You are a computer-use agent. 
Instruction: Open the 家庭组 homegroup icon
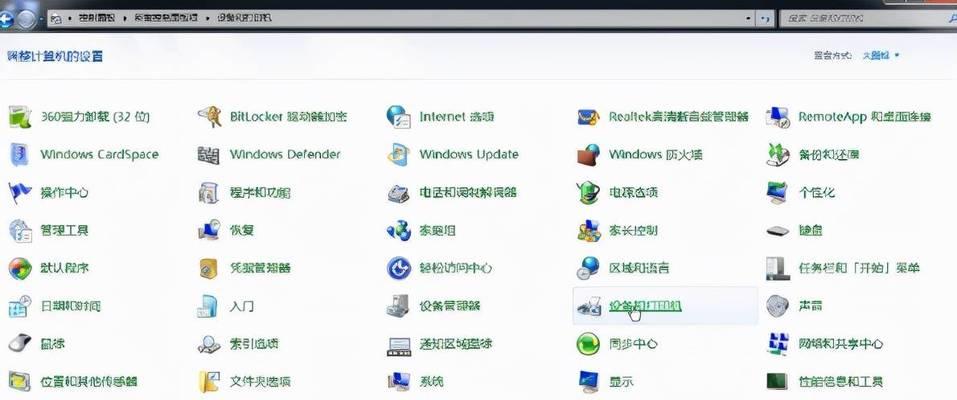[x=399, y=230]
